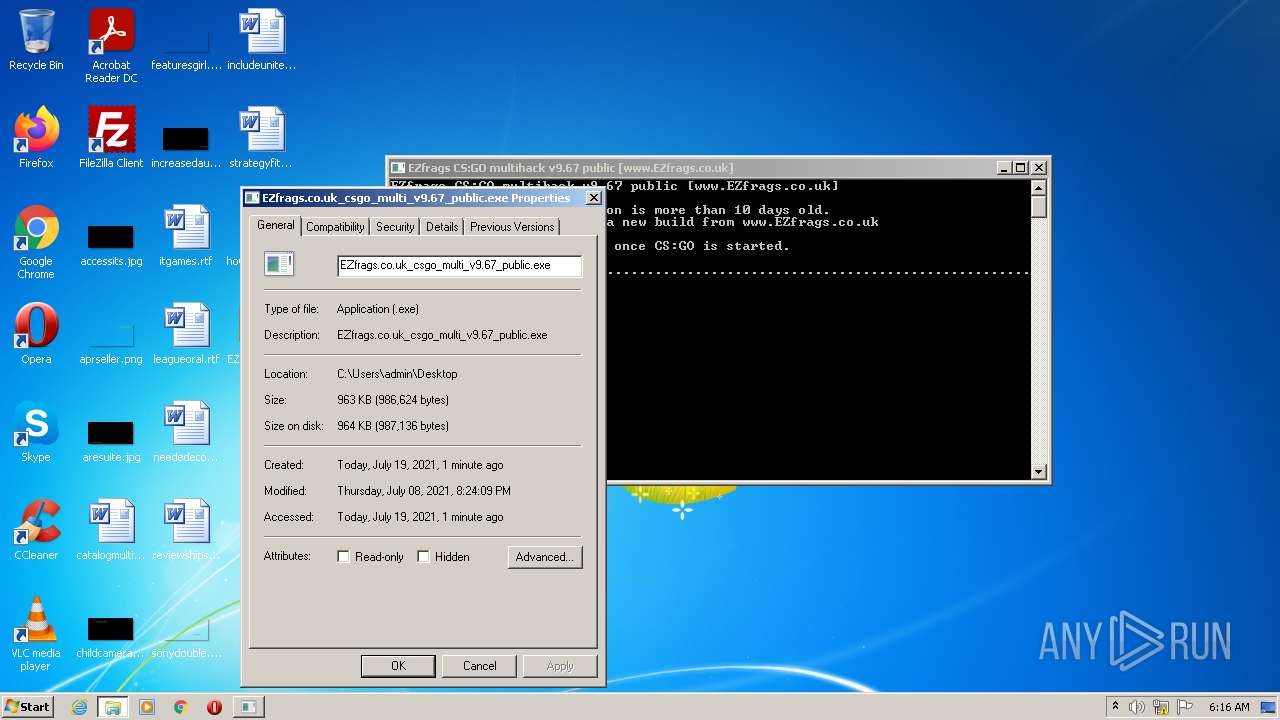The height and width of the screenshot is (720, 1280).
Task: Open Google Chrome desktop shortcut
Action: (36, 242)
